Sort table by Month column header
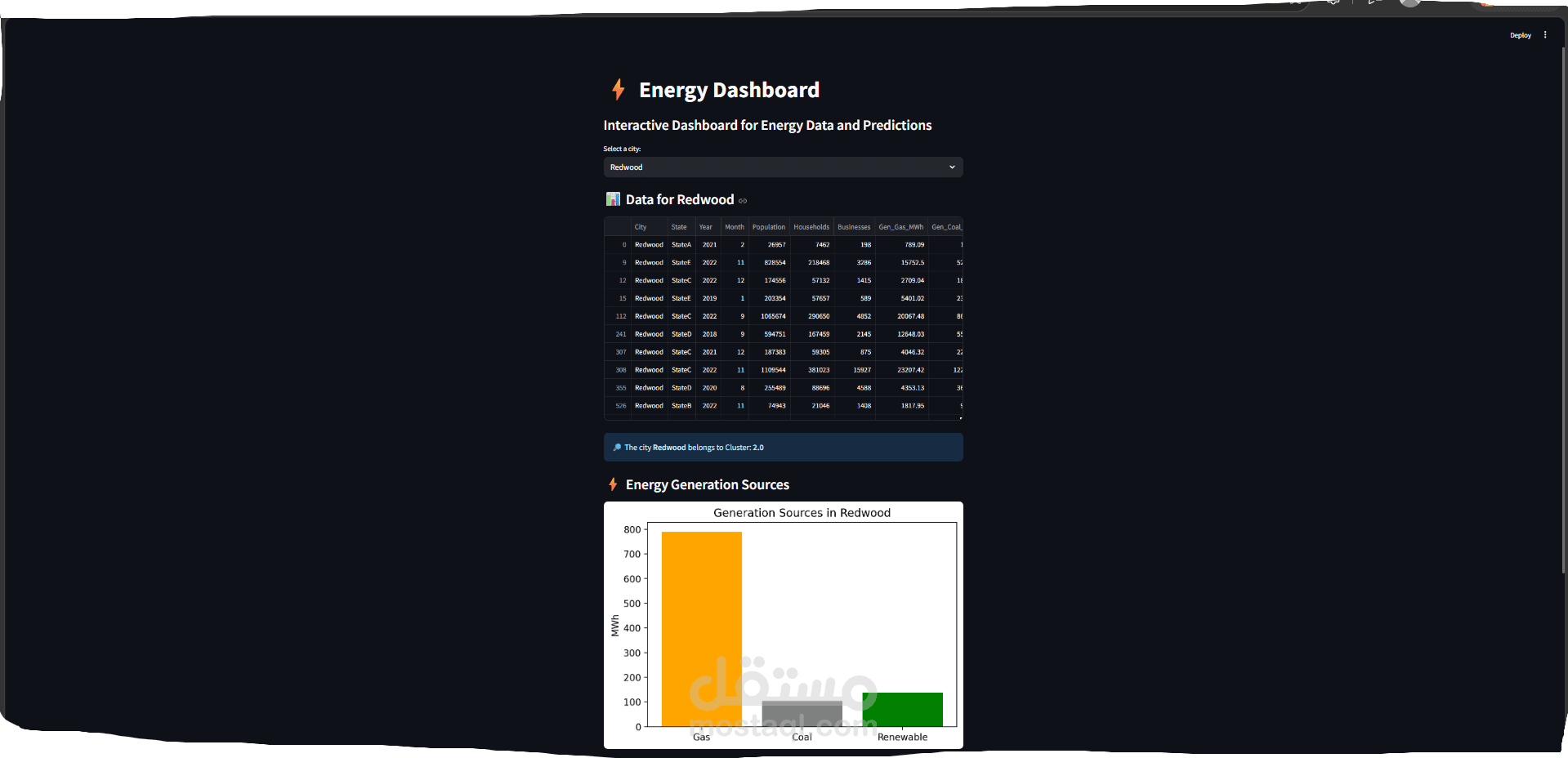The height and width of the screenshot is (758, 1568). pyautogui.click(x=735, y=227)
